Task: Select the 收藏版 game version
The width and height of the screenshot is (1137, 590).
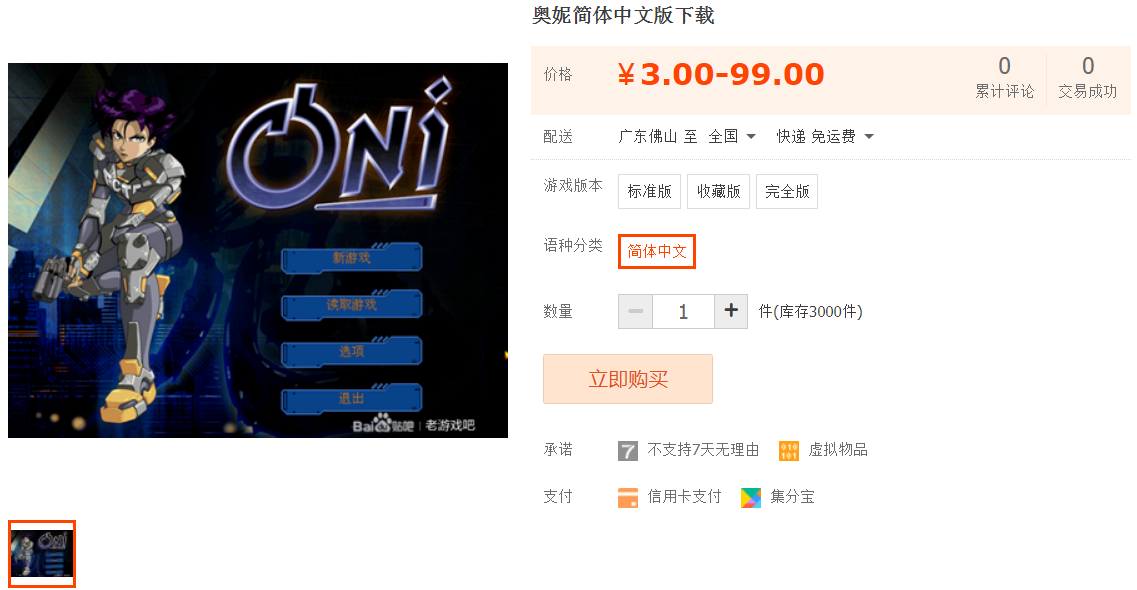Action: coord(718,191)
